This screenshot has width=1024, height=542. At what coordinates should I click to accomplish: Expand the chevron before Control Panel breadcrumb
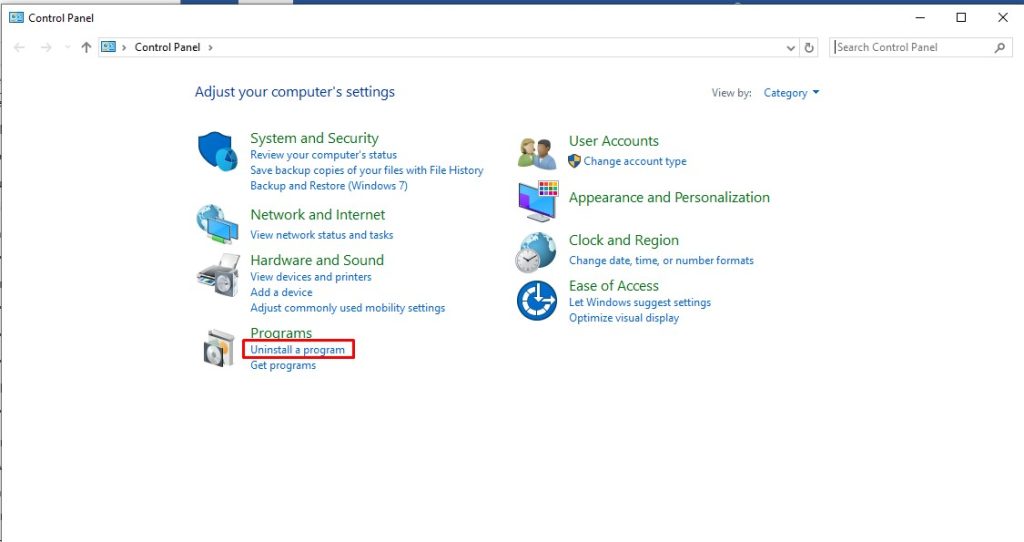(124, 48)
